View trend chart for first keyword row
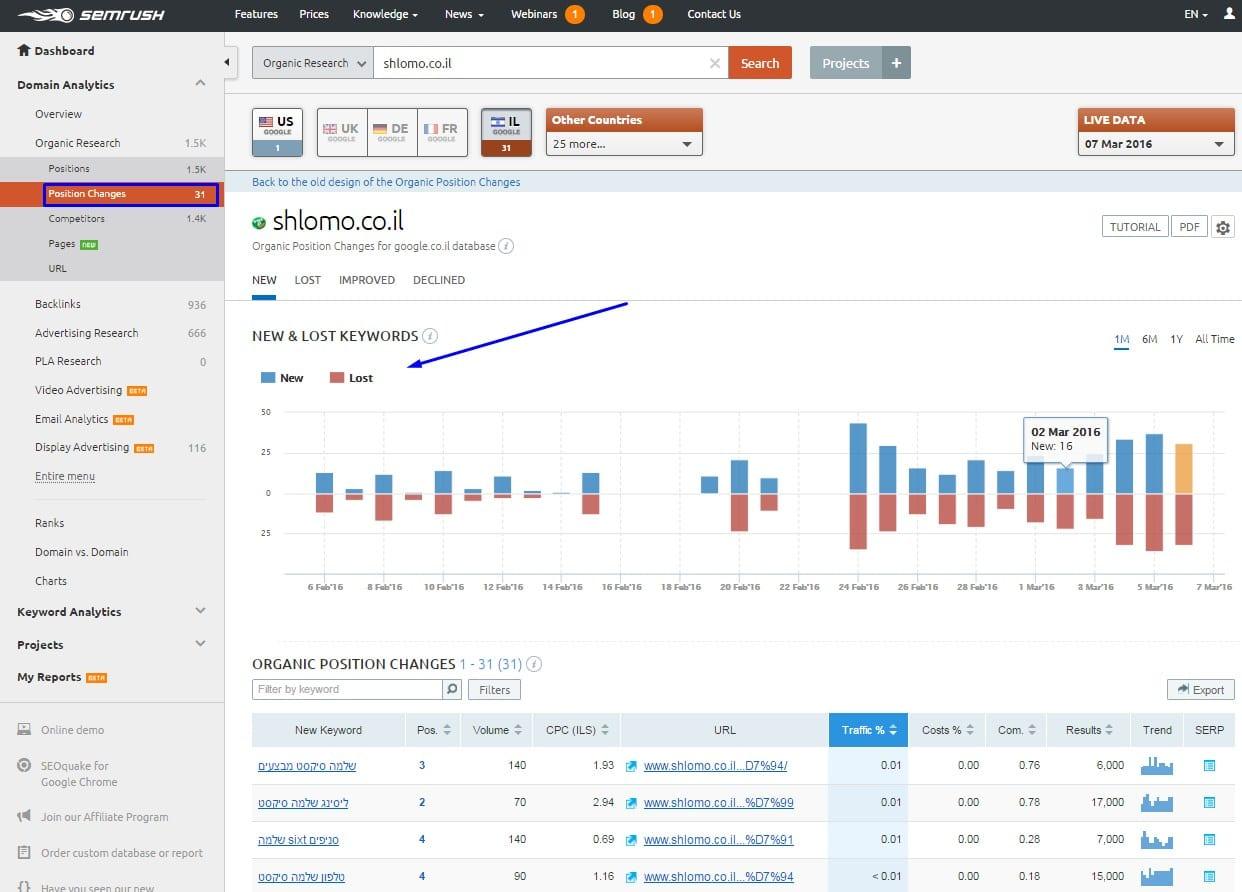The width and height of the screenshot is (1242, 892). (x=1156, y=766)
